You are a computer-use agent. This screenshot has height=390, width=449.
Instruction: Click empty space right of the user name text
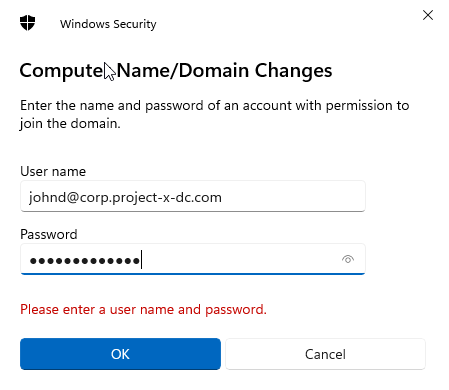pyautogui.click(x=293, y=197)
